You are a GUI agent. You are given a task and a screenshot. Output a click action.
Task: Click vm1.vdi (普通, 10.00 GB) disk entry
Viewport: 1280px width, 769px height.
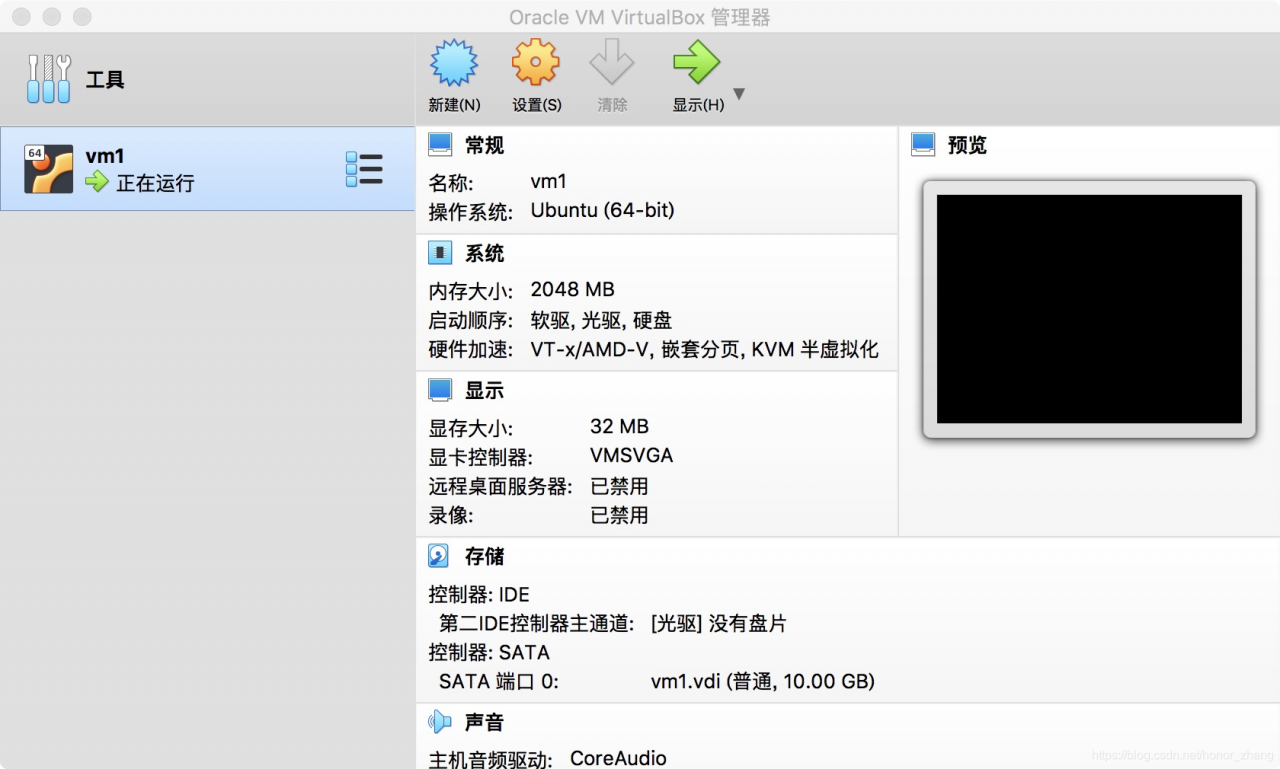(x=763, y=682)
